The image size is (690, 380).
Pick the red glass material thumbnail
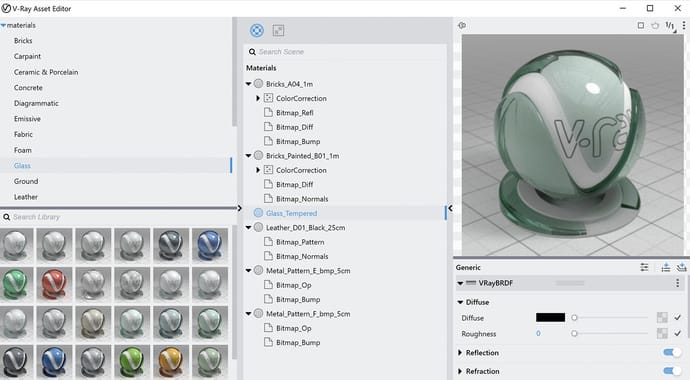[54, 284]
